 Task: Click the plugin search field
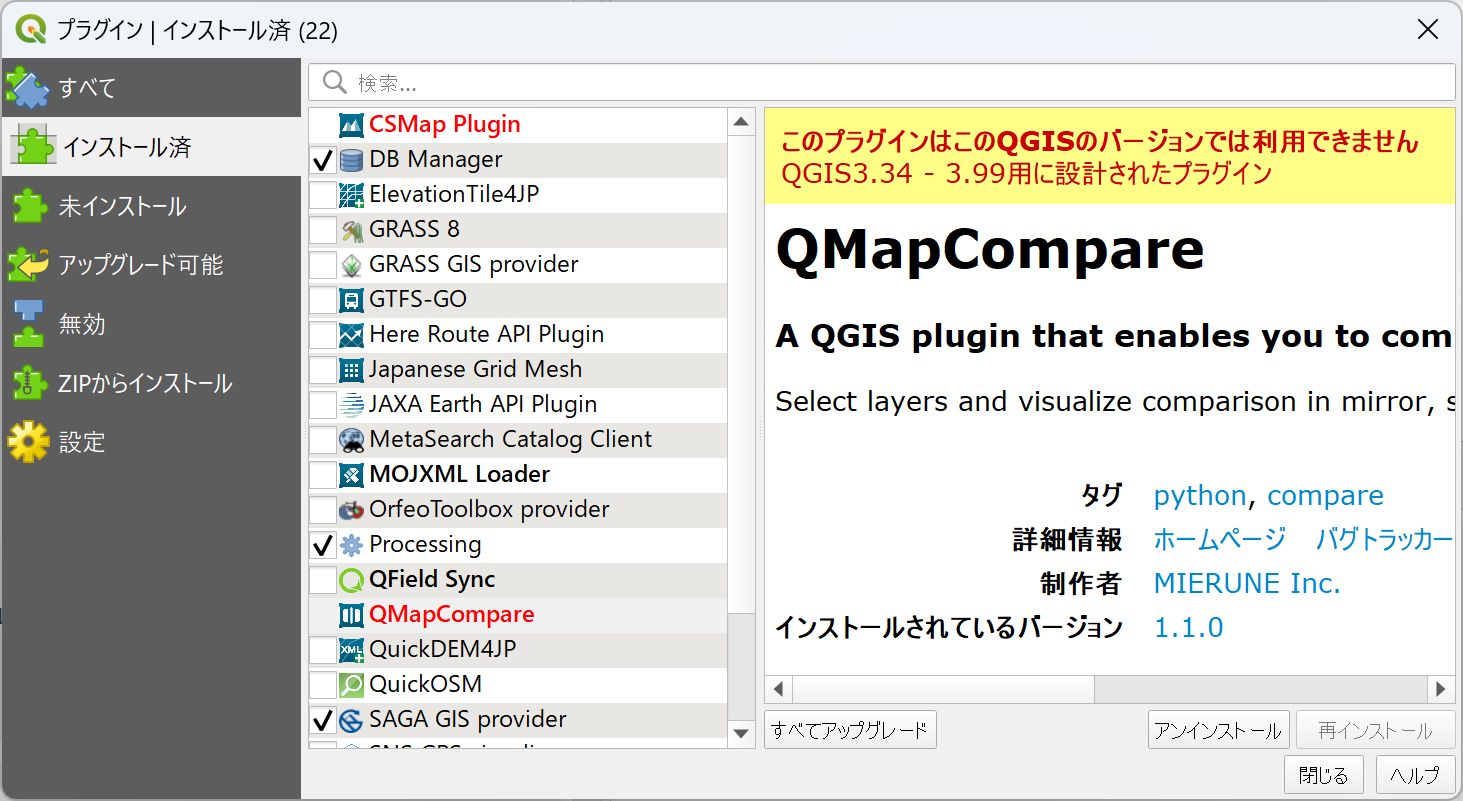pos(881,82)
